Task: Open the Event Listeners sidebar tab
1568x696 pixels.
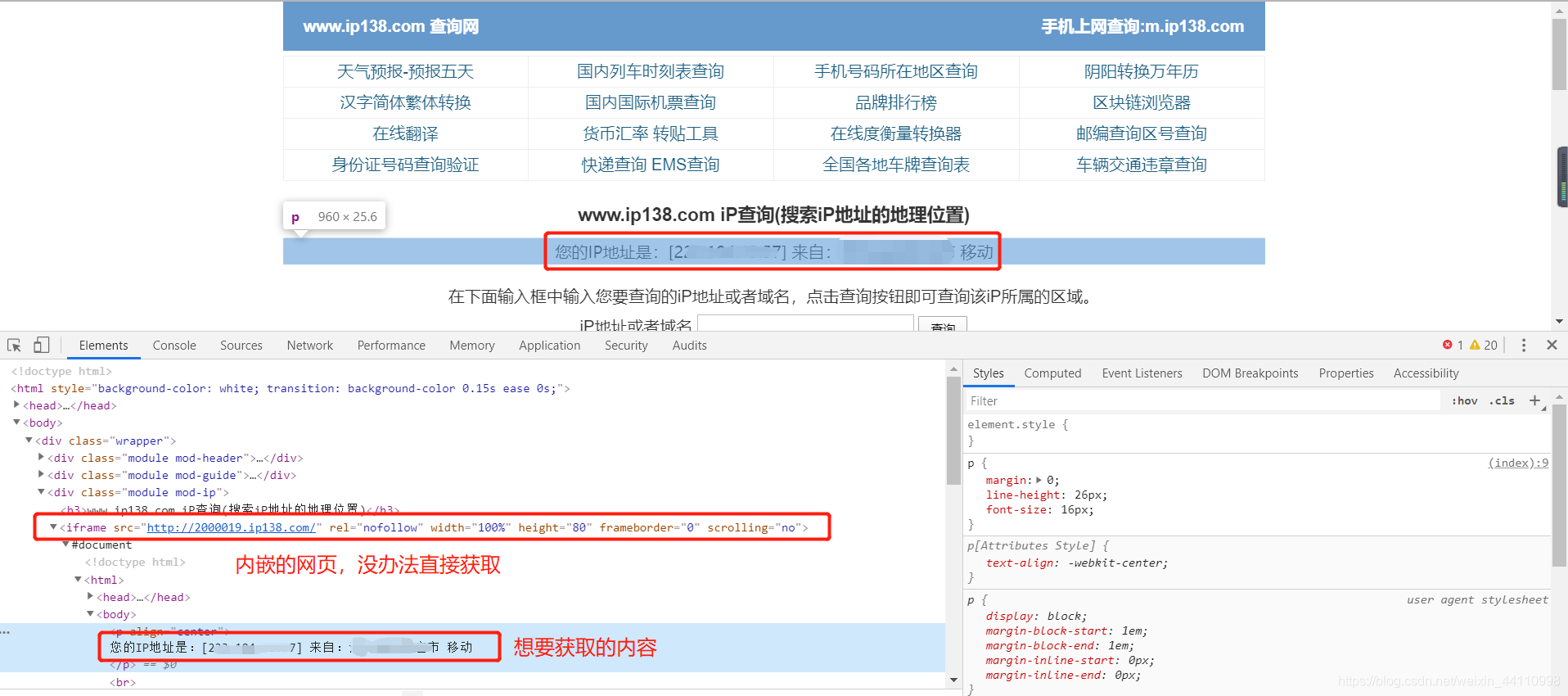Action: click(1142, 373)
